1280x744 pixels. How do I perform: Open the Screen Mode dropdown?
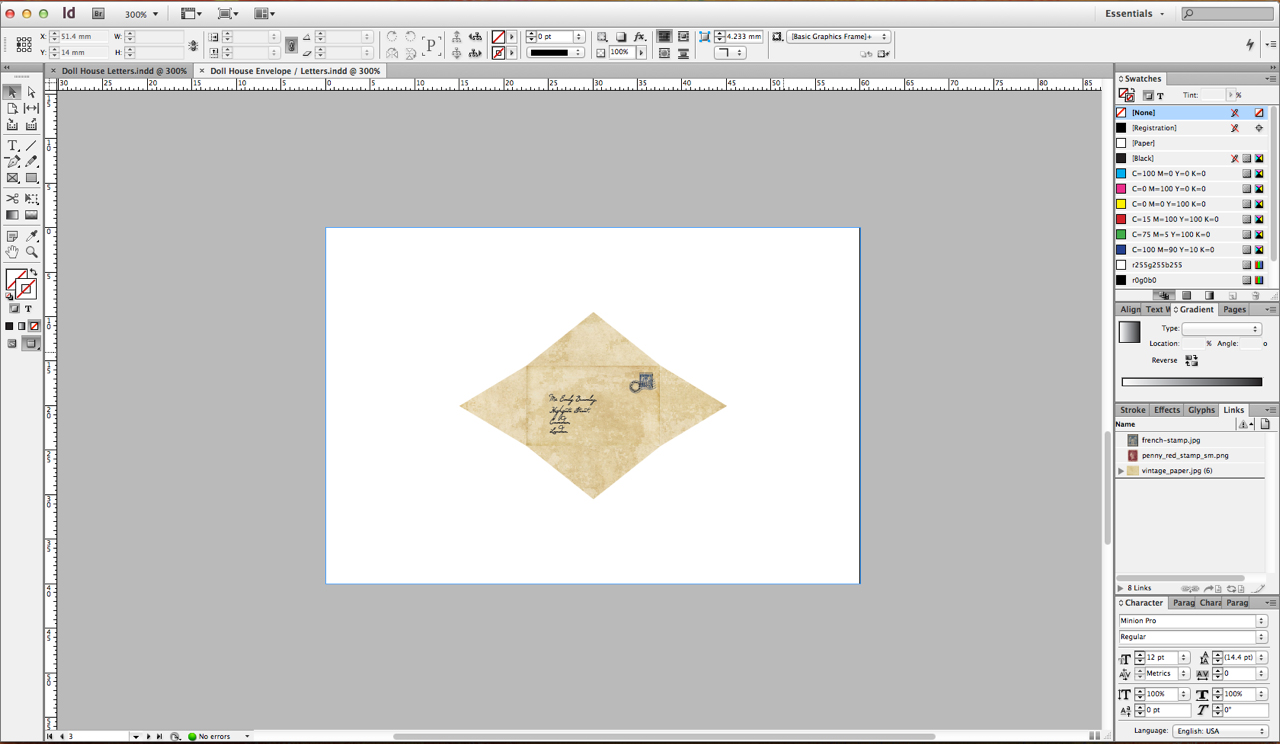pyautogui.click(x=227, y=14)
